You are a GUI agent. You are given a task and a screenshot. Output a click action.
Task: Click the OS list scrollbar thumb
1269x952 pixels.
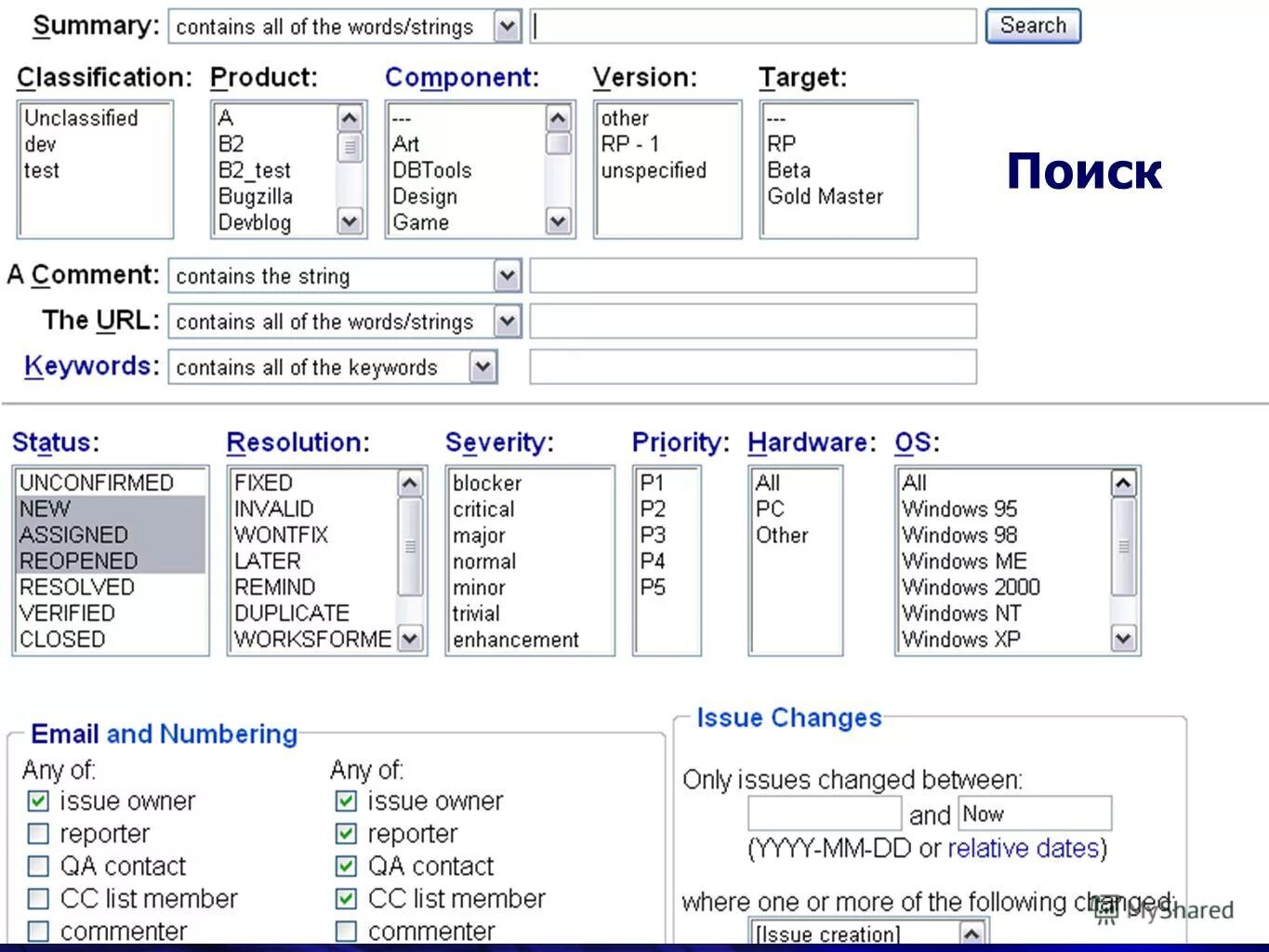1123,547
